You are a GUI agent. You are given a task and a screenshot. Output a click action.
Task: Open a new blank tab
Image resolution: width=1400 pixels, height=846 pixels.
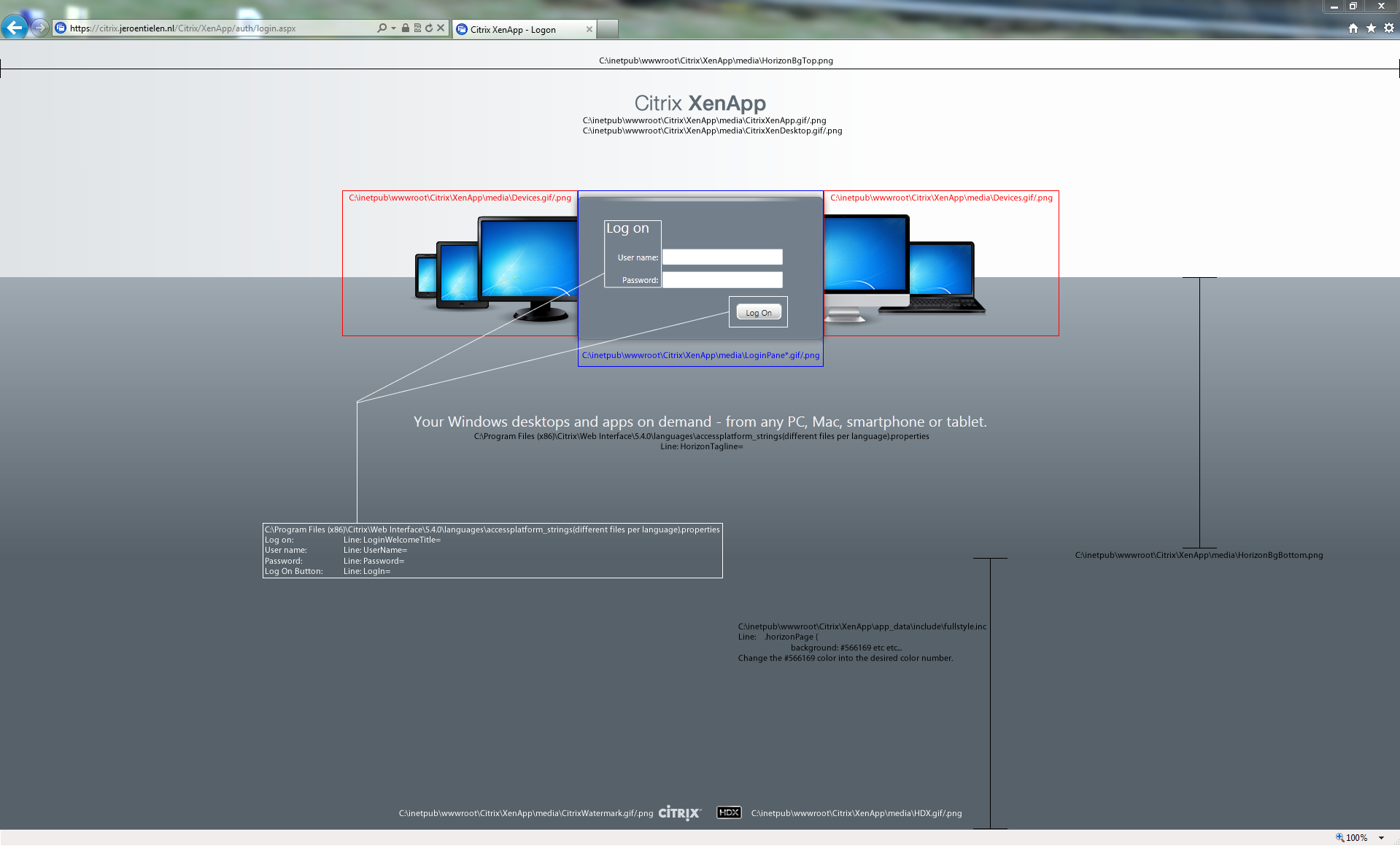pos(608,29)
